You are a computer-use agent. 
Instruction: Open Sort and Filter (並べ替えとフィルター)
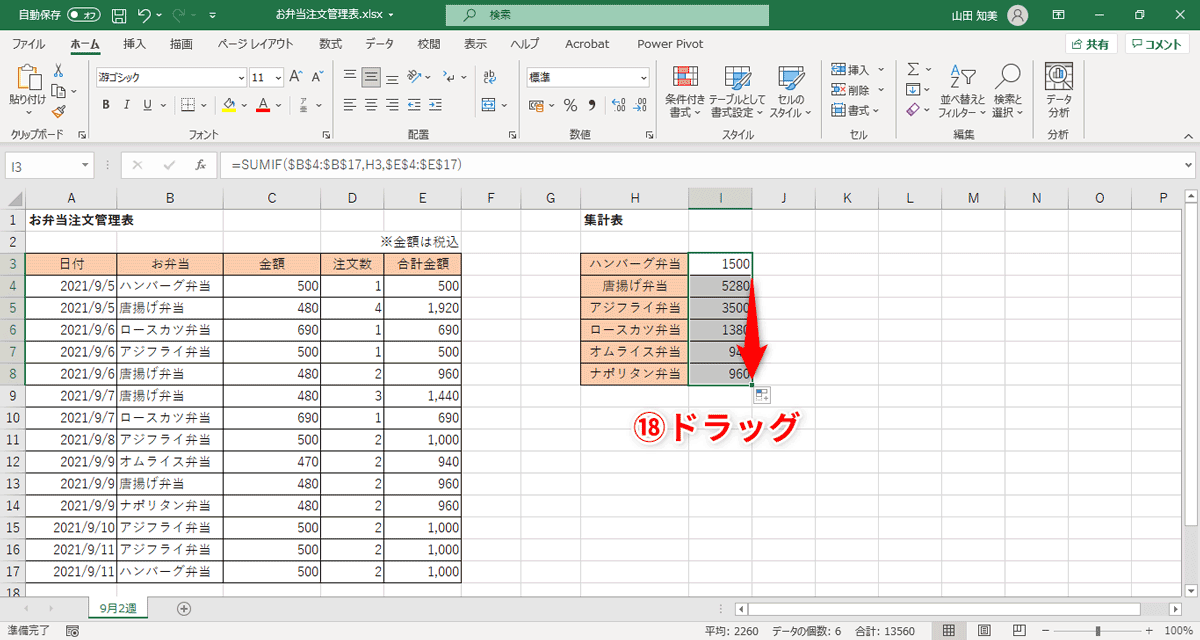pos(962,91)
